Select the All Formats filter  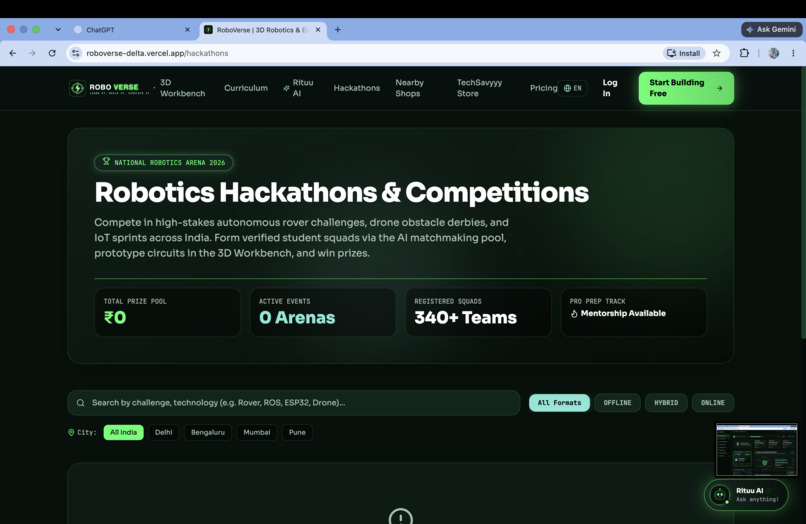(559, 403)
